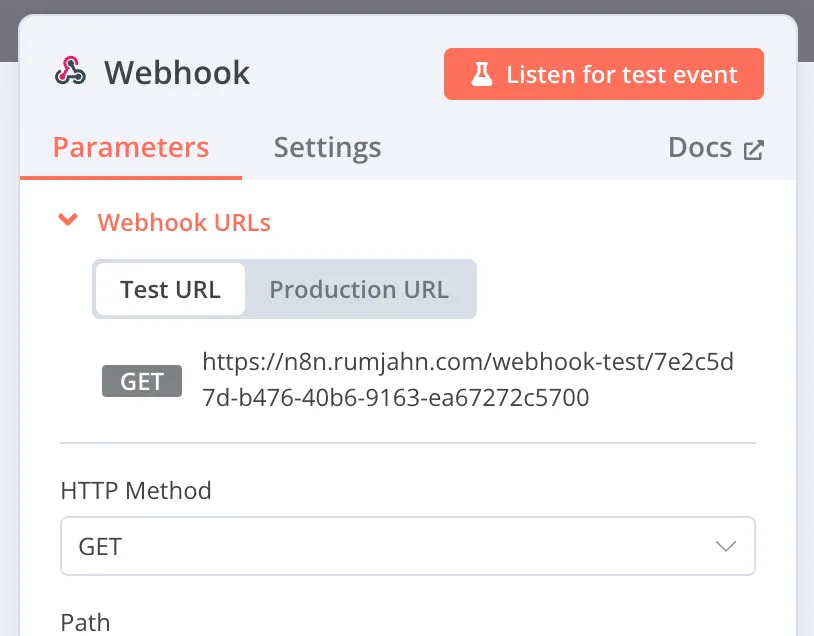Open the Parameters tab

[131, 148]
